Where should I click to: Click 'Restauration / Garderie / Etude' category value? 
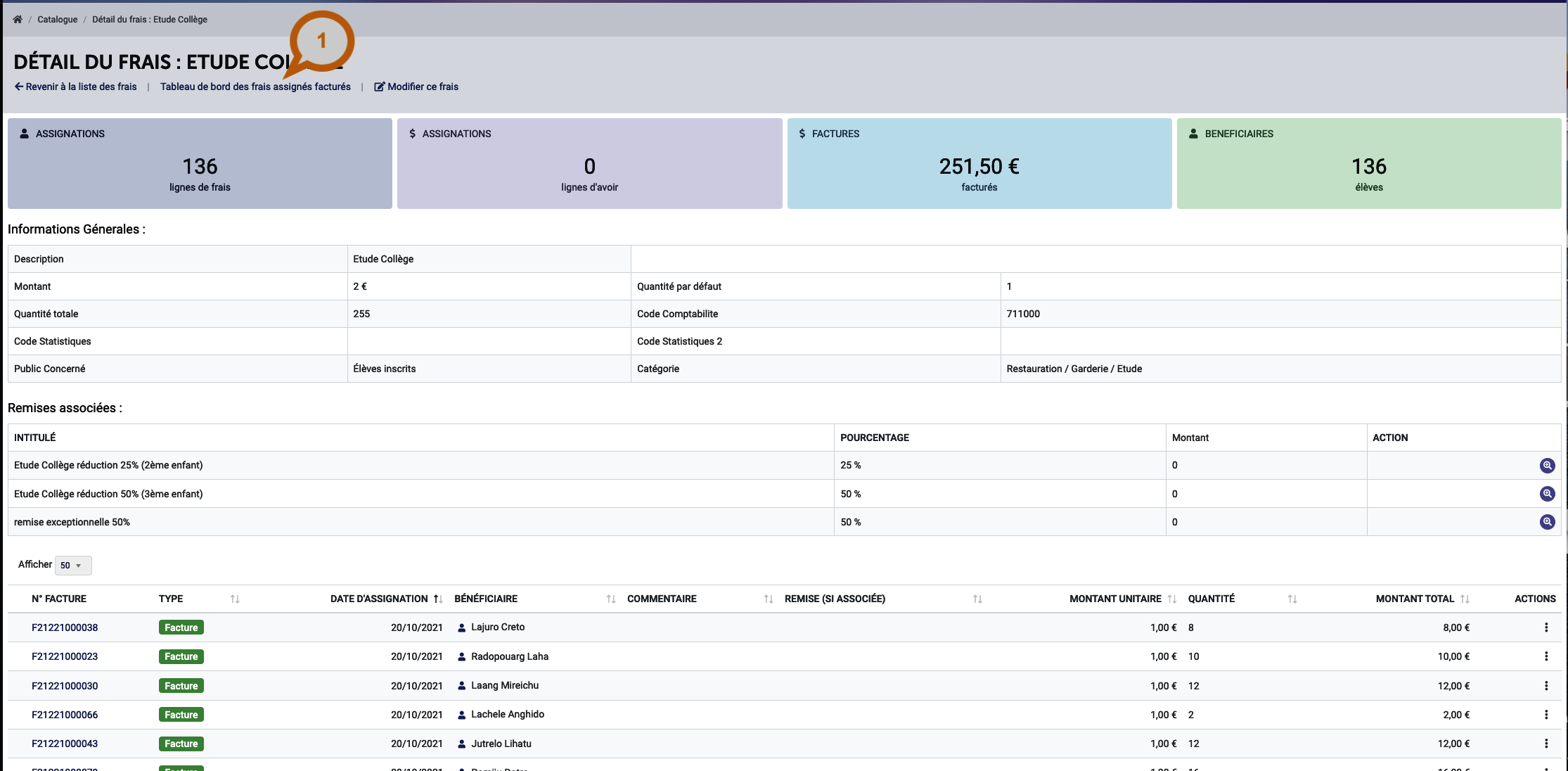[1074, 369]
